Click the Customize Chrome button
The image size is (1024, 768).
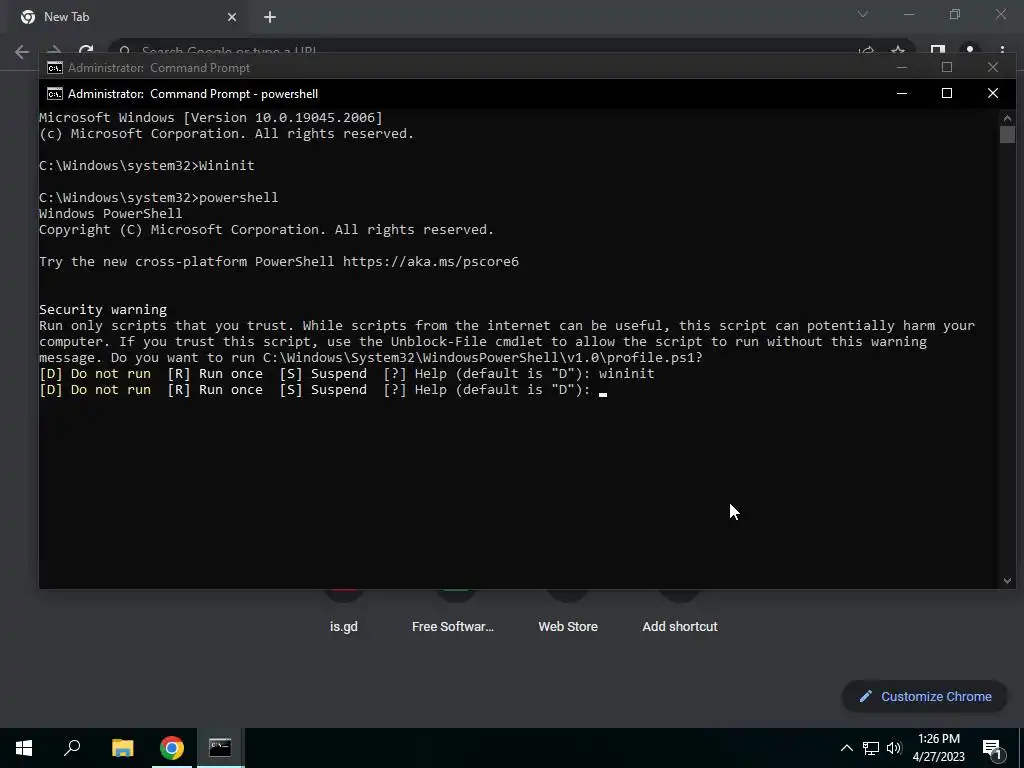tap(924, 696)
